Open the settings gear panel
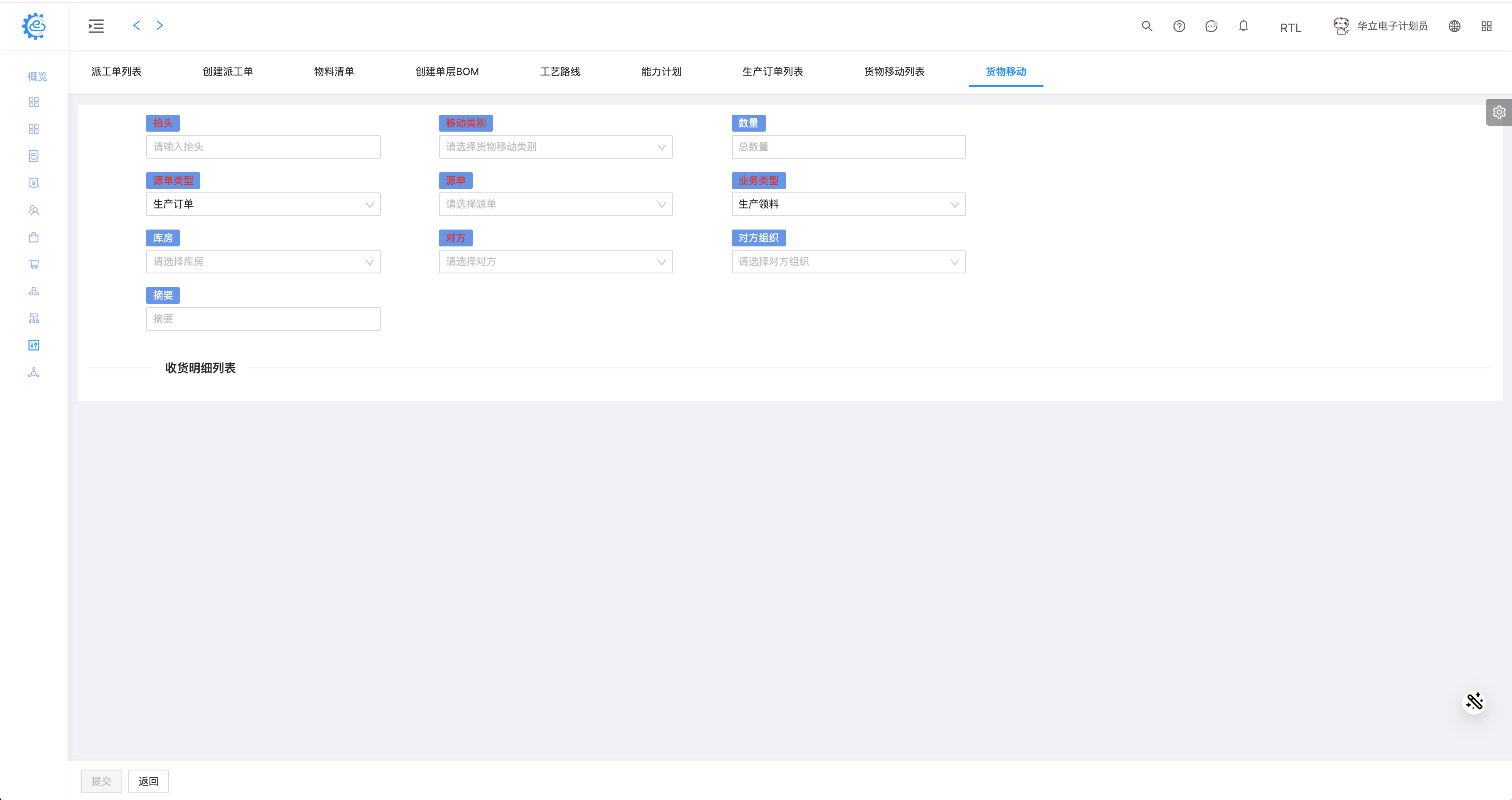Image resolution: width=1512 pixels, height=800 pixels. [x=1498, y=112]
